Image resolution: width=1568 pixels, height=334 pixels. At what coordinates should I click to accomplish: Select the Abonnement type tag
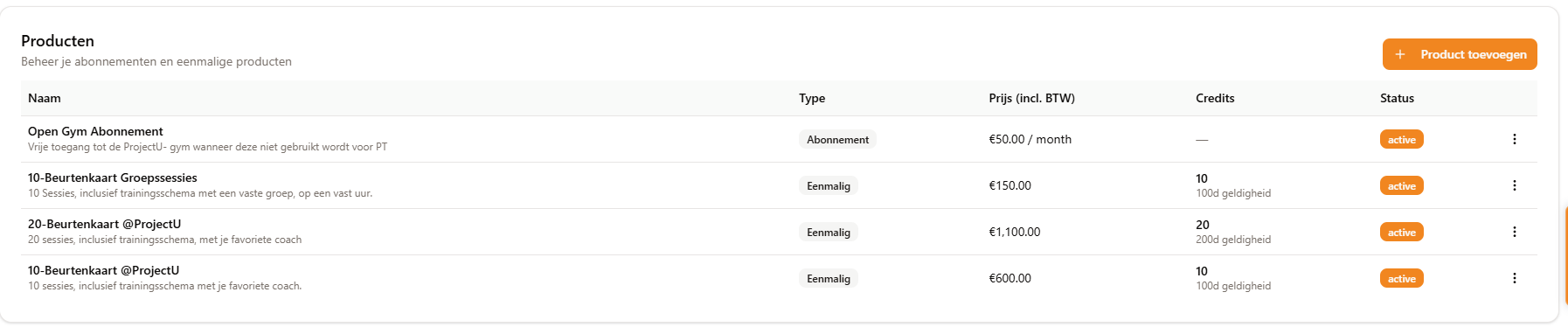[x=837, y=140]
